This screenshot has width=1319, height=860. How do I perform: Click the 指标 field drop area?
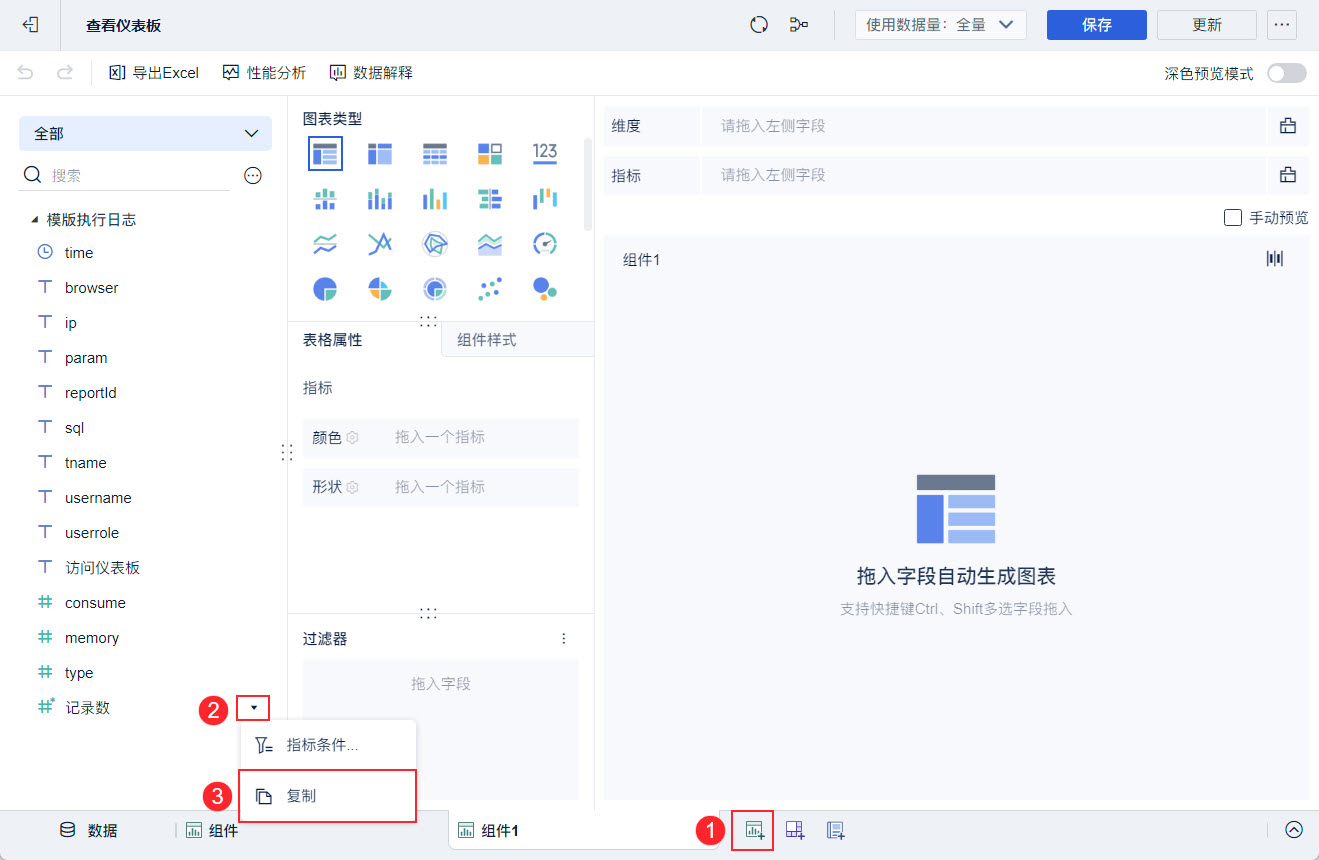pyautogui.click(x=984, y=175)
